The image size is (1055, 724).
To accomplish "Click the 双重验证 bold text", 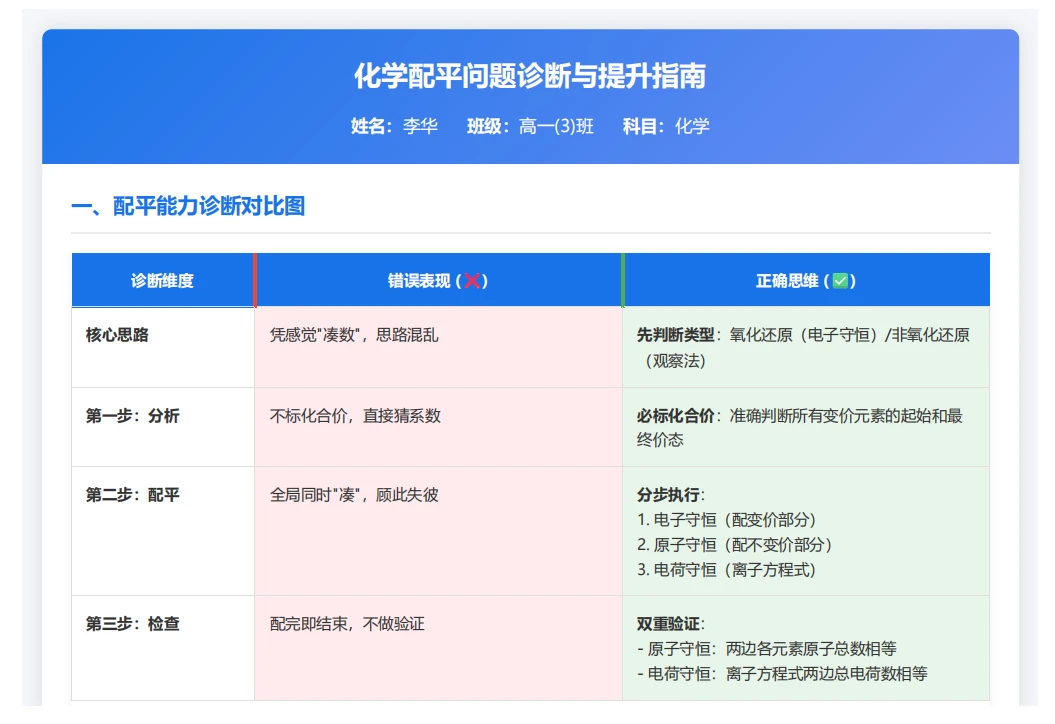I will pos(668,624).
